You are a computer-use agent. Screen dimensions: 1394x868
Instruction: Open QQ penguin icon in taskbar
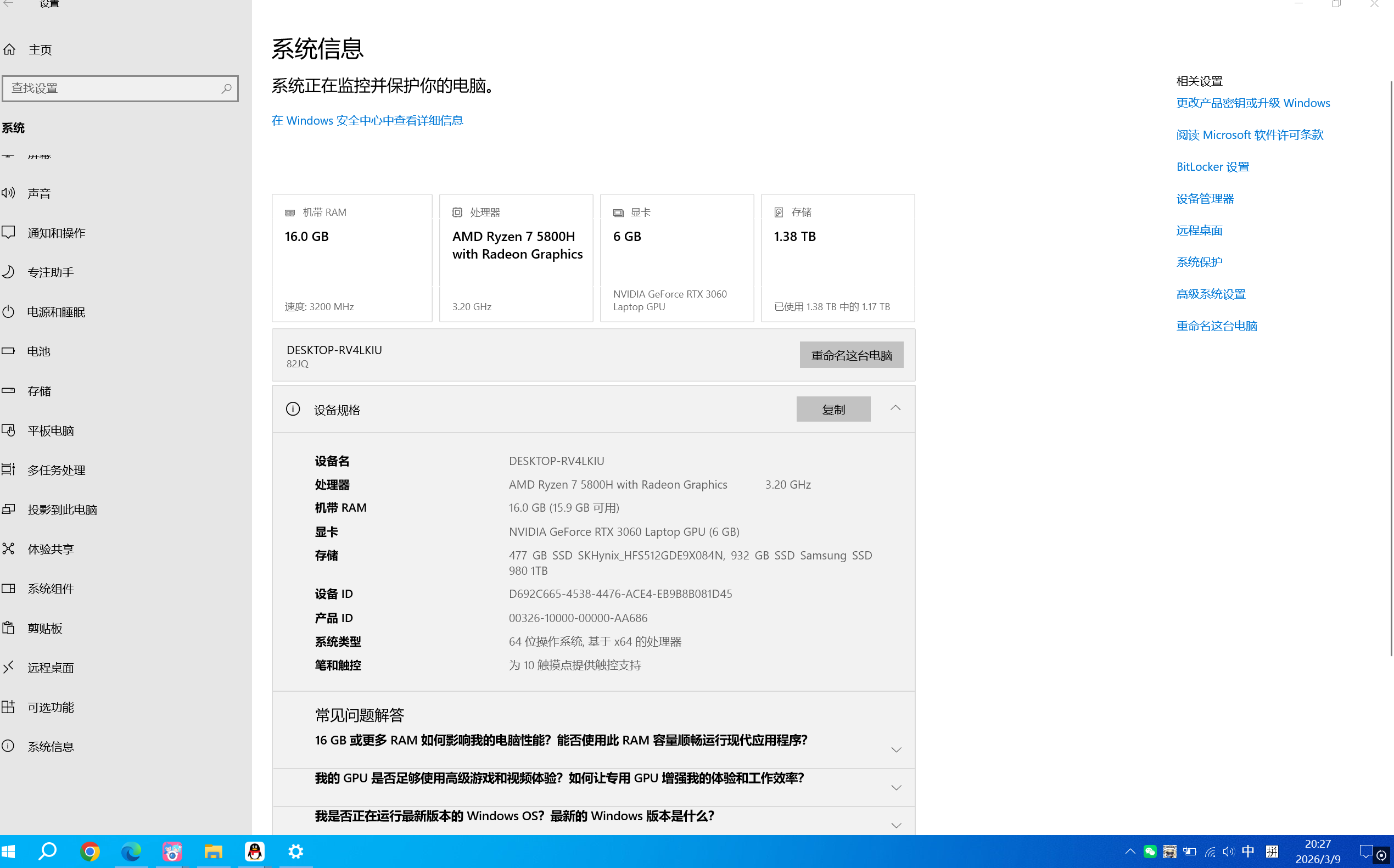point(254,851)
